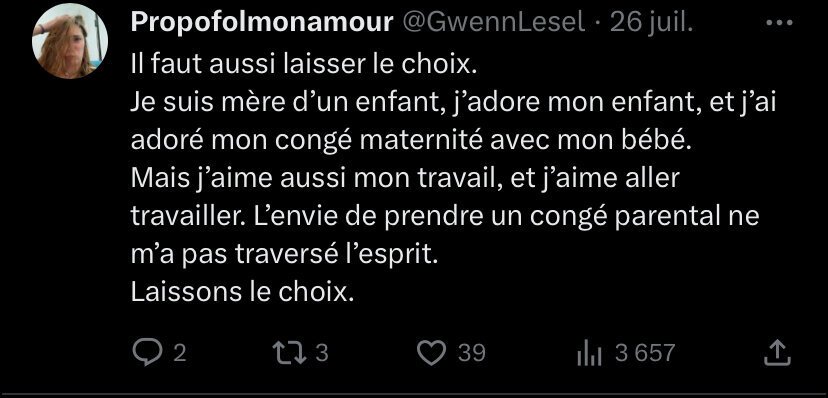
Task: Click the retweet count 3
Action: pyautogui.click(x=322, y=353)
